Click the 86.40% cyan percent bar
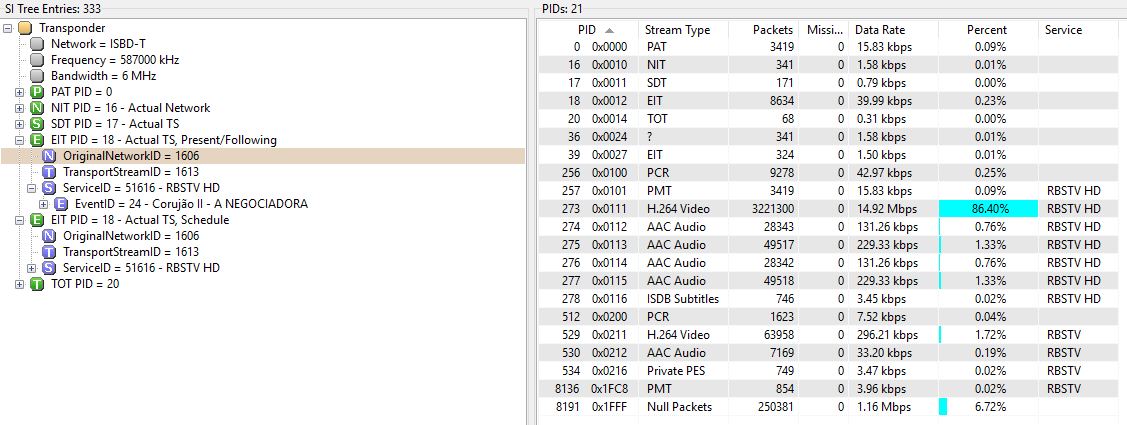This screenshot has height=425, width=1127. coord(987,208)
